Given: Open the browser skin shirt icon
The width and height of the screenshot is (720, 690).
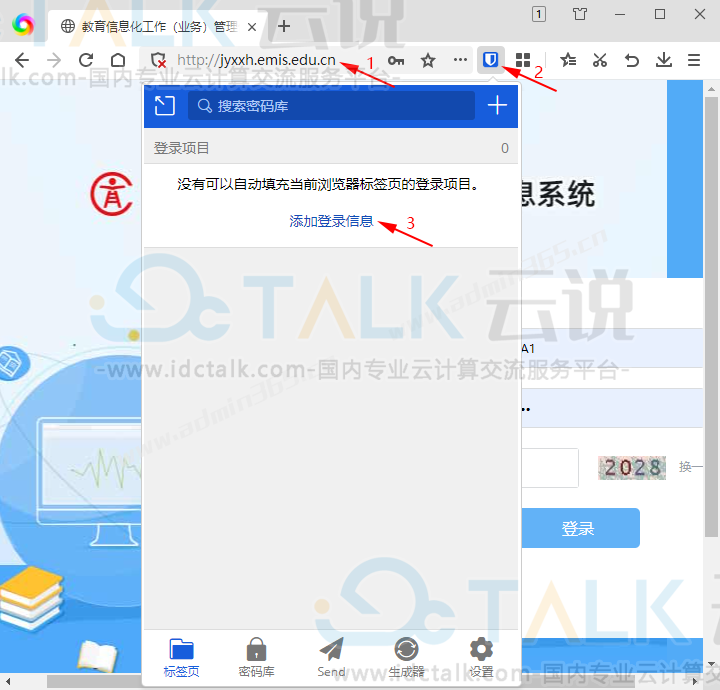Looking at the screenshot, I should pyautogui.click(x=579, y=14).
